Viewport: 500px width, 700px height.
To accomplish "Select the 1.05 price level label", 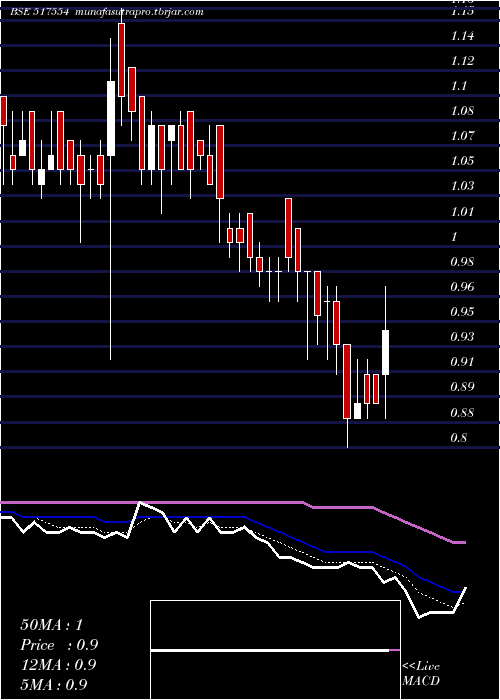I will point(462,161).
